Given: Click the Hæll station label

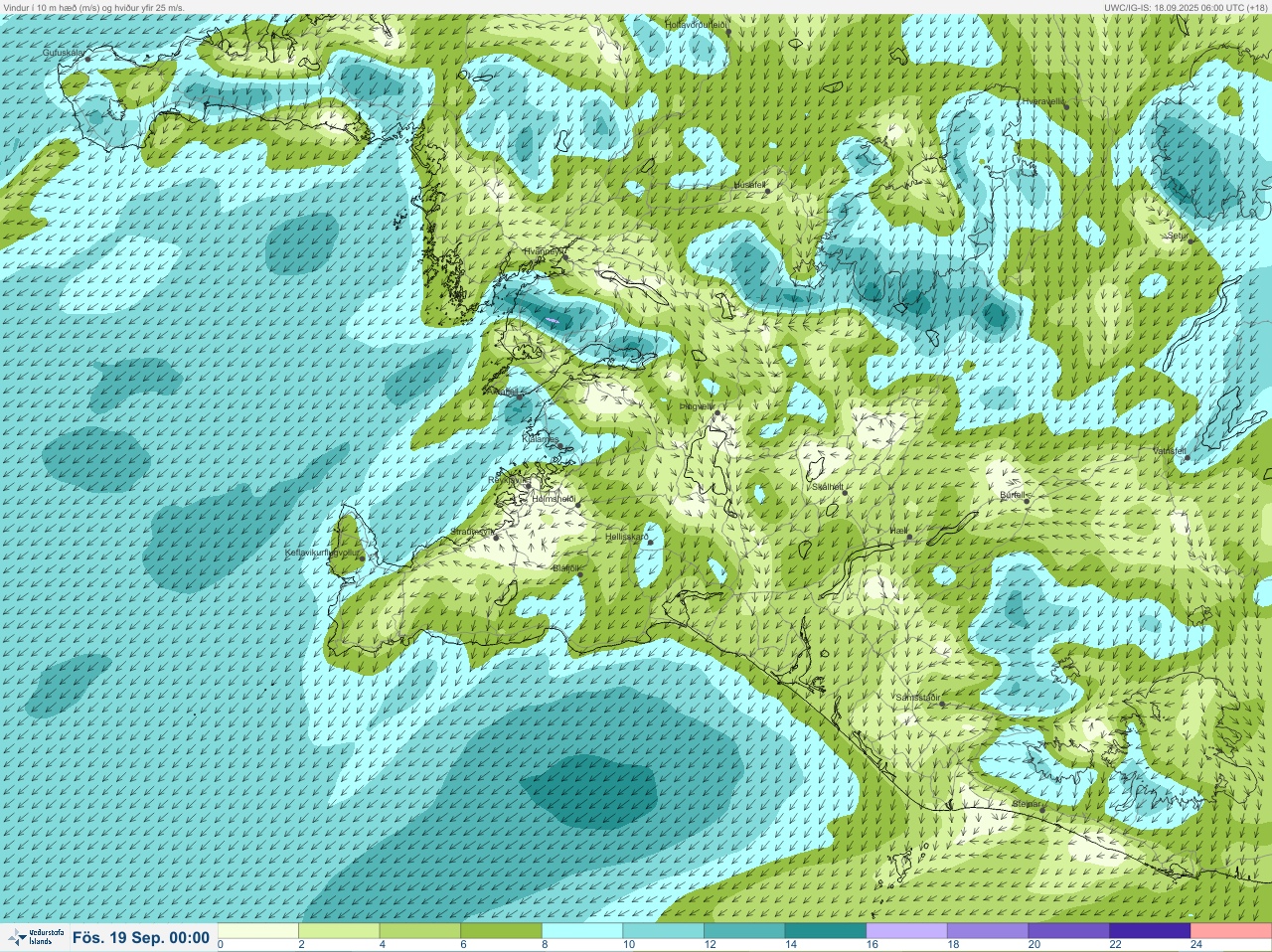Looking at the screenshot, I should point(899,532).
